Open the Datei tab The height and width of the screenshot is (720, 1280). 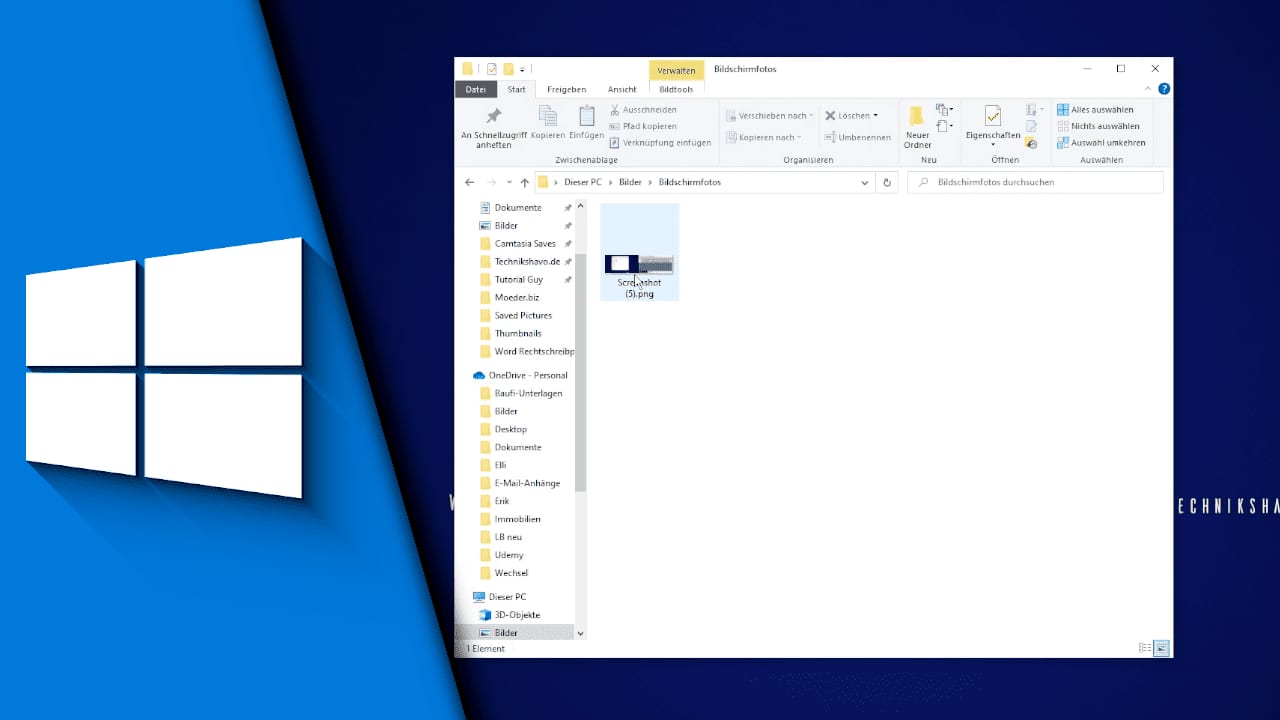pyautogui.click(x=476, y=89)
